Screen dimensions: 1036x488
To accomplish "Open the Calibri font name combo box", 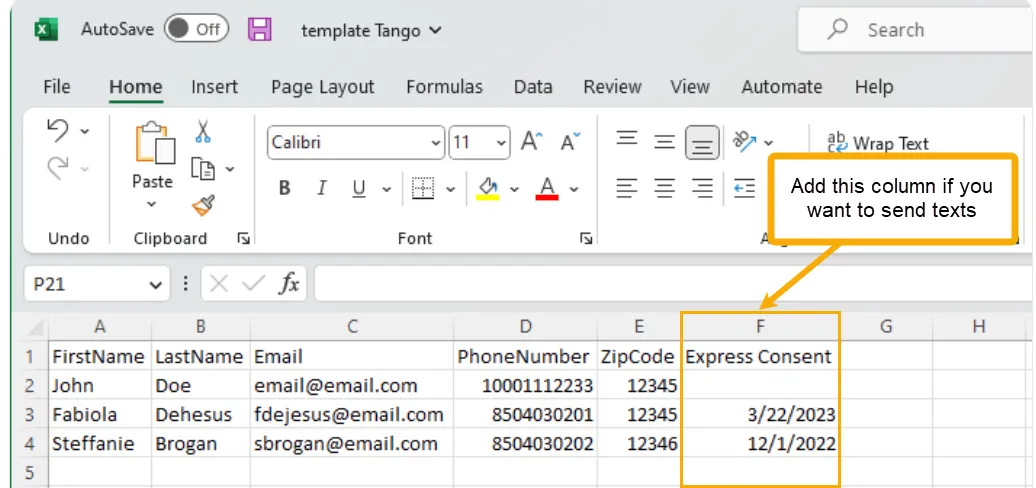I will (356, 143).
